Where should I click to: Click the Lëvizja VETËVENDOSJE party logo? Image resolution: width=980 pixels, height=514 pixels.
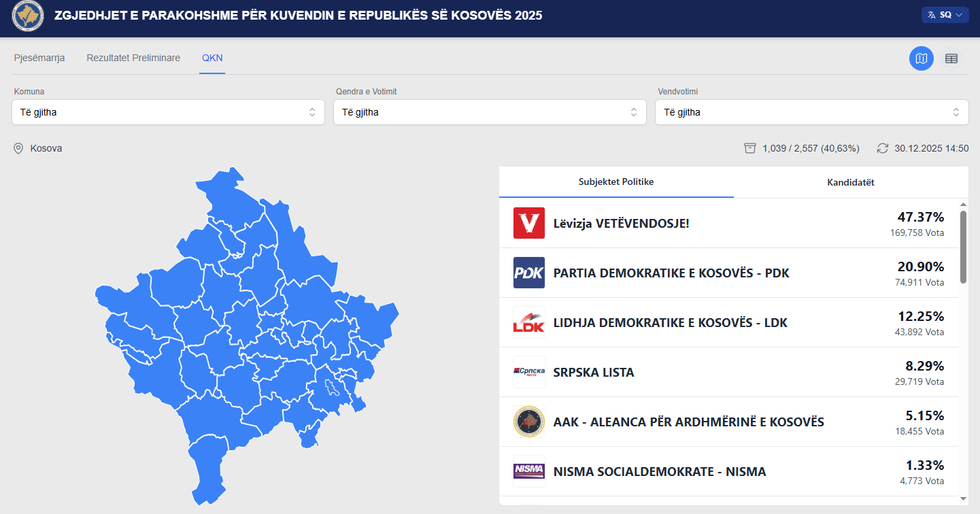[528, 223]
